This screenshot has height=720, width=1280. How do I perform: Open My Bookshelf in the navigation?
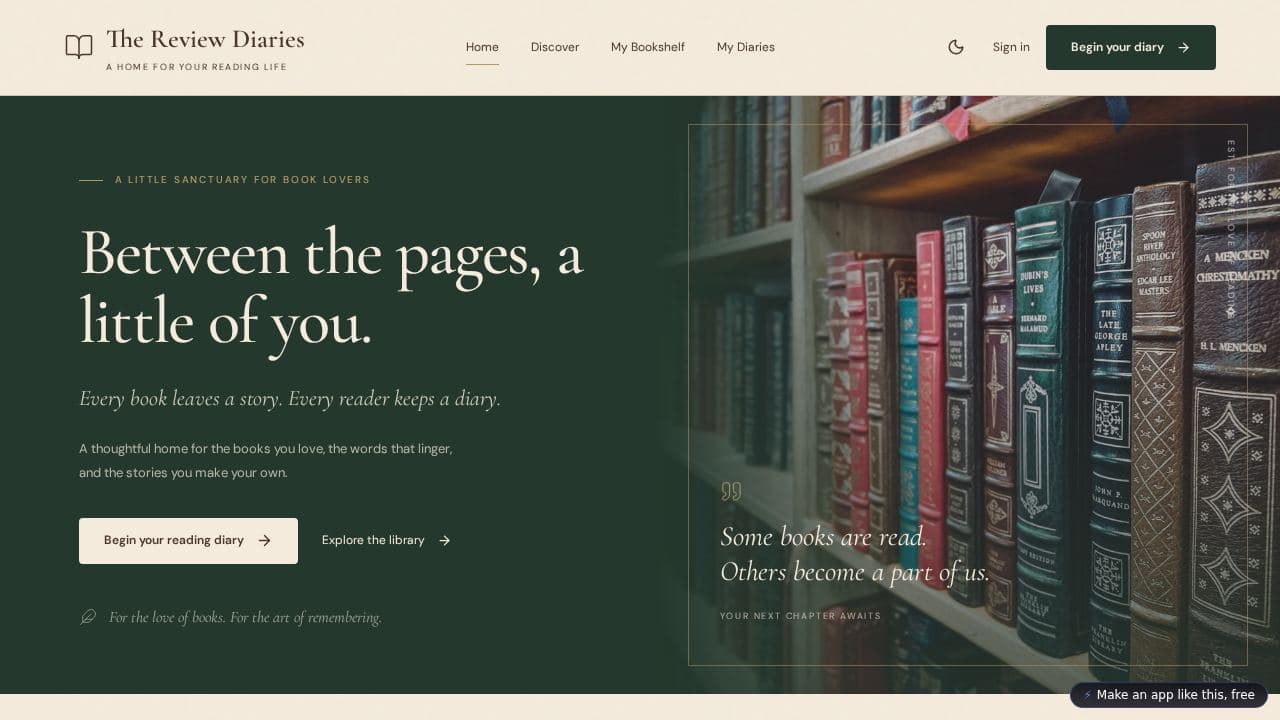(x=648, y=47)
